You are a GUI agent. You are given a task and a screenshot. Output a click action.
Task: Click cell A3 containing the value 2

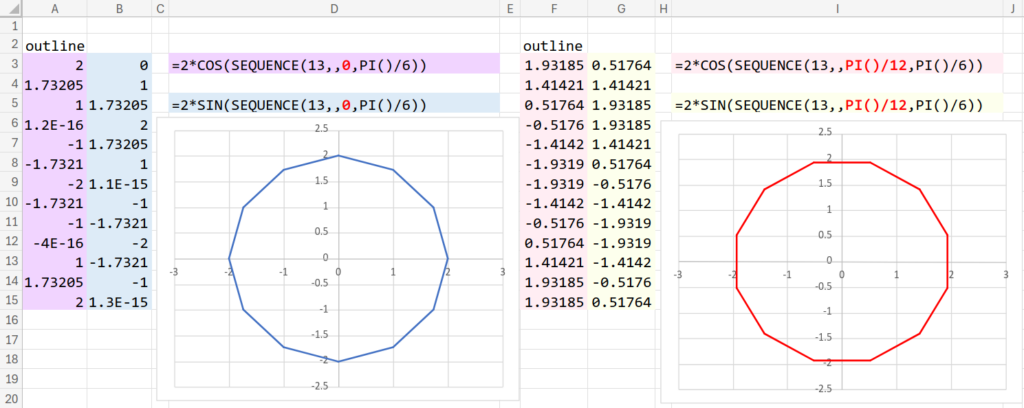[x=54, y=65]
